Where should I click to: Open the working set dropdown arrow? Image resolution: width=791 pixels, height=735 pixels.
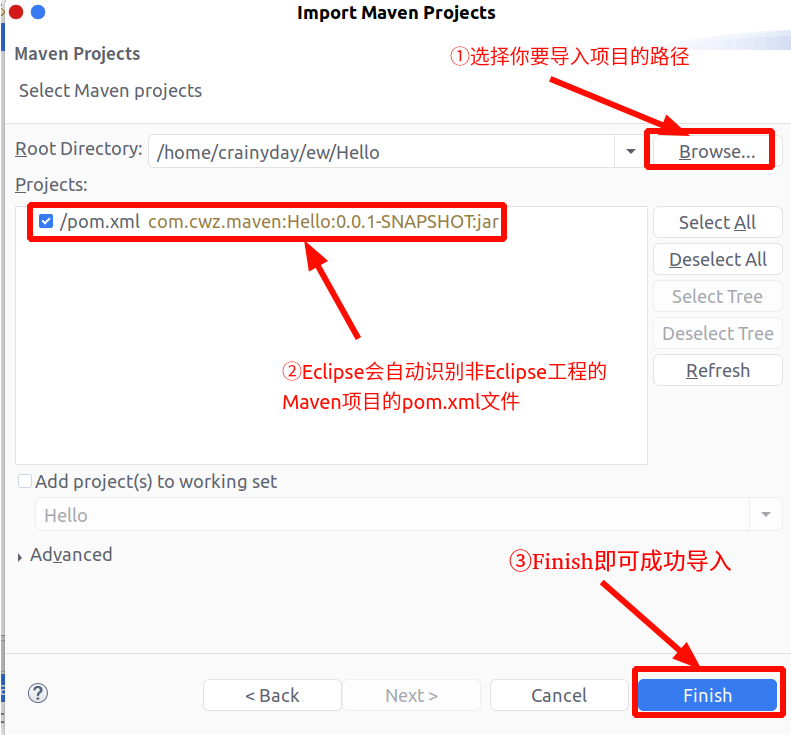click(x=766, y=514)
